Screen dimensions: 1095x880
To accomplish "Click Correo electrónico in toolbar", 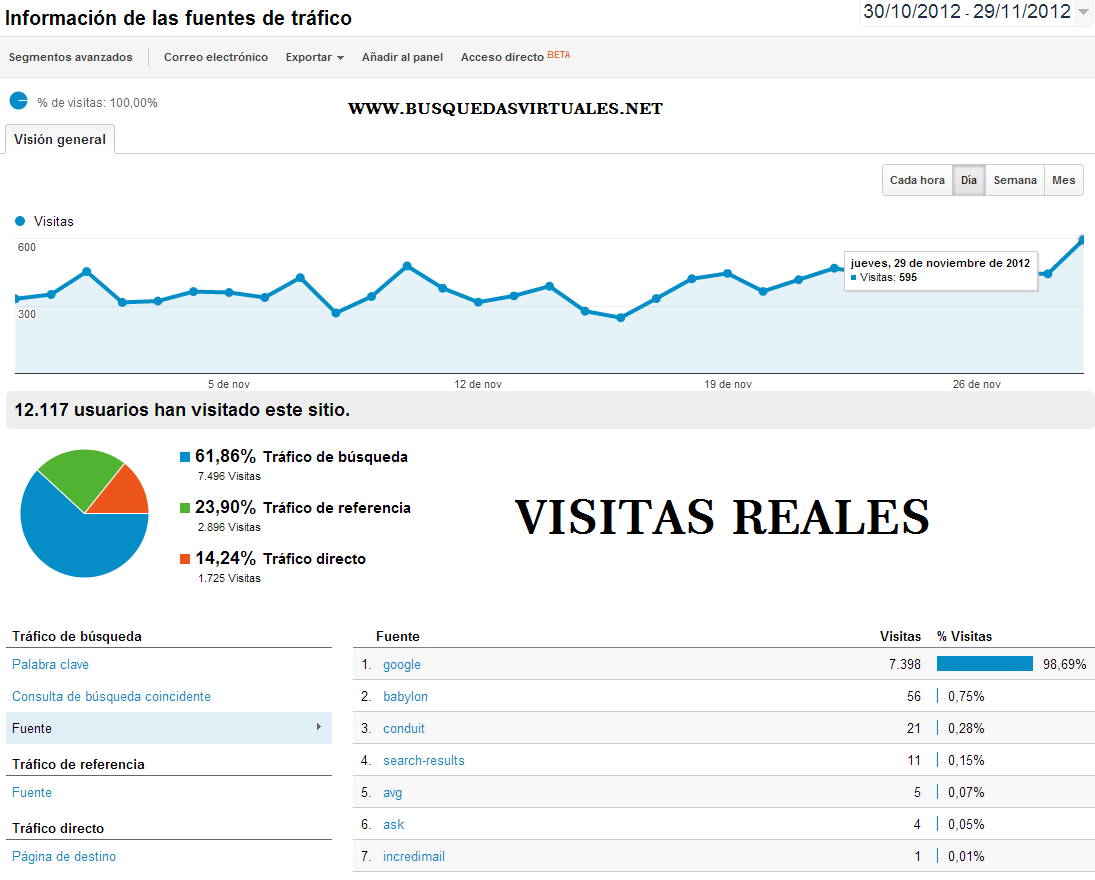I will point(216,57).
